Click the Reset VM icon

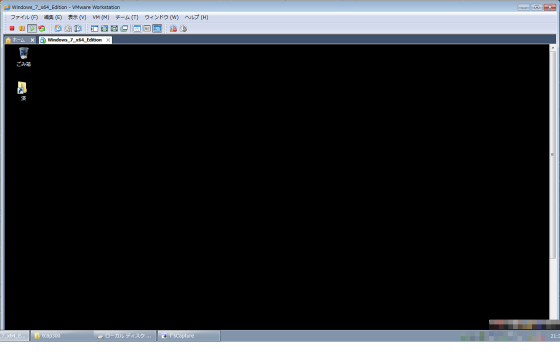click(42, 29)
